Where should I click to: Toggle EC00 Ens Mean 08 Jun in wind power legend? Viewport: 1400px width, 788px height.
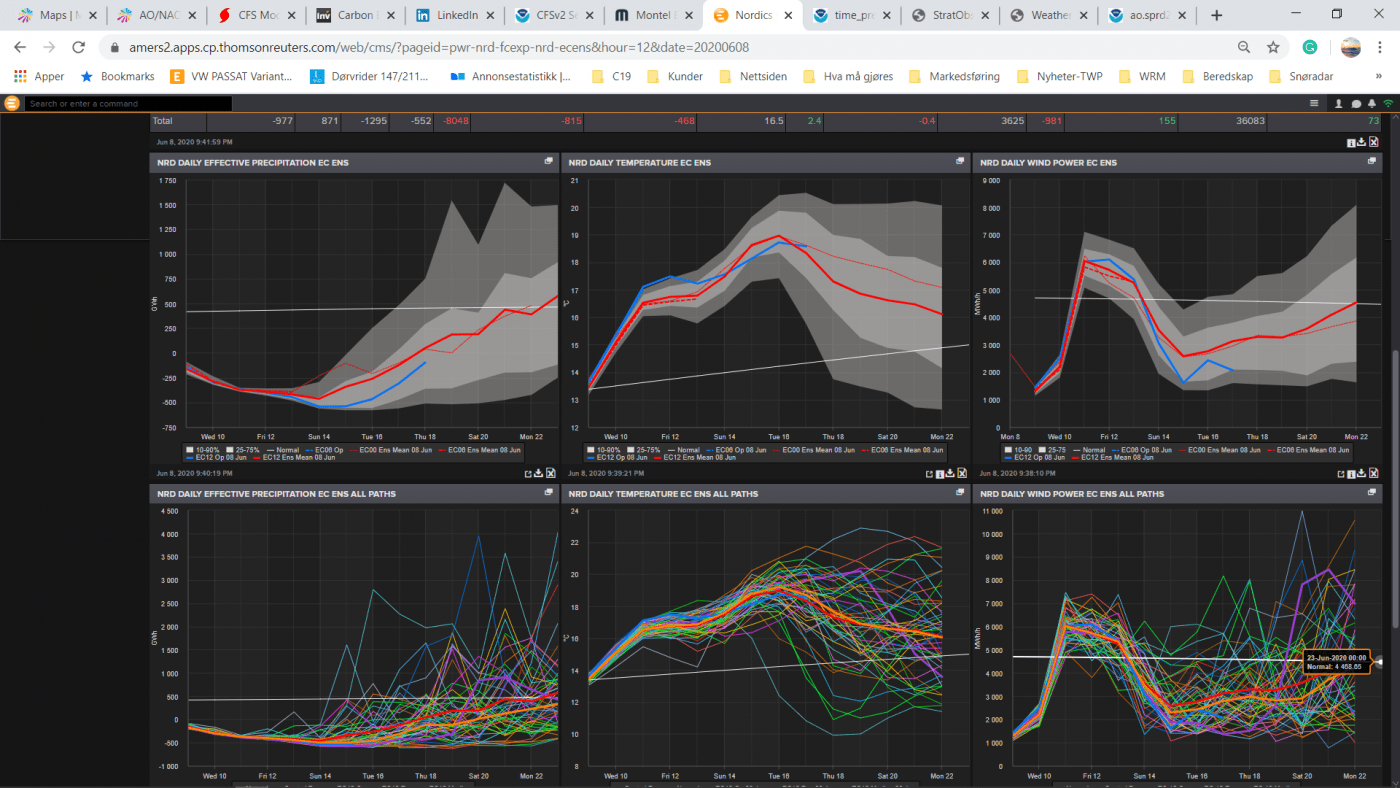coord(1219,450)
